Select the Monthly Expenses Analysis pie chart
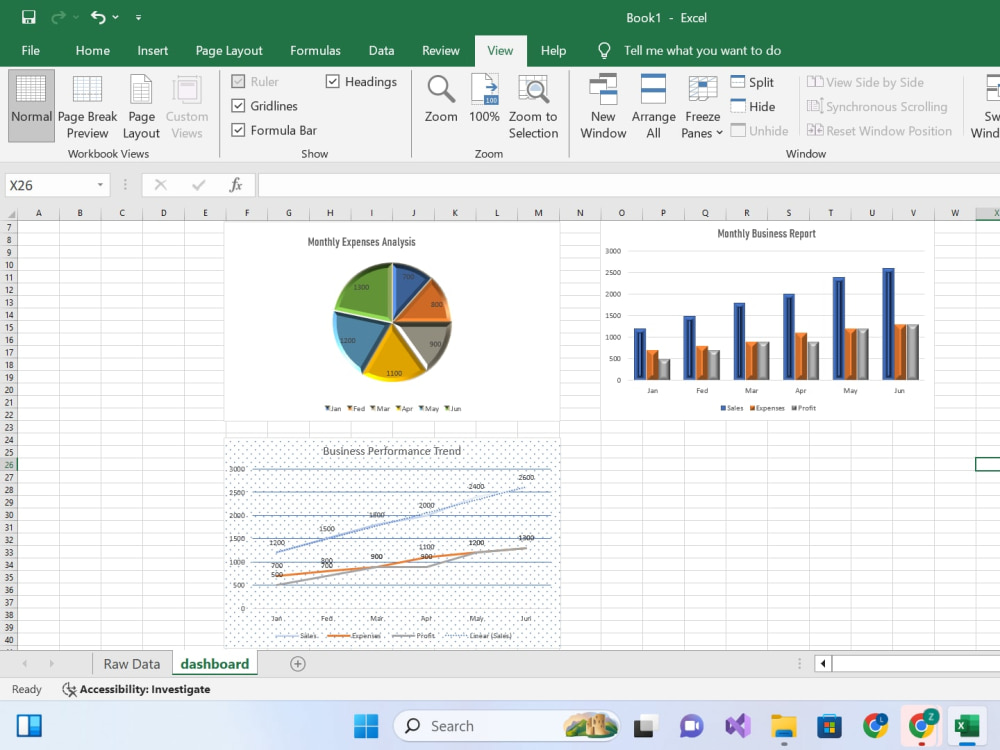 pyautogui.click(x=392, y=321)
